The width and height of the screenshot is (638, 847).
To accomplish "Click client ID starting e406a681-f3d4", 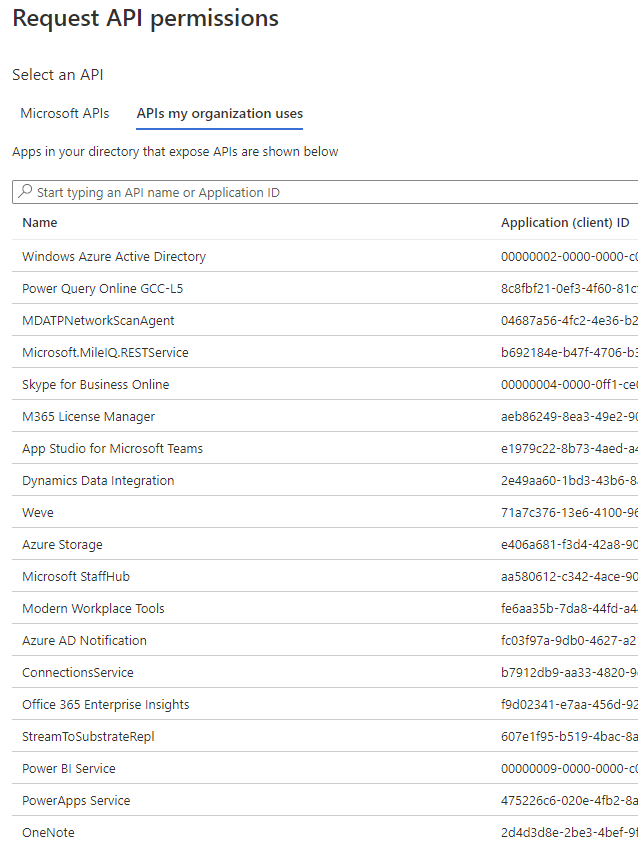I will coord(569,544).
